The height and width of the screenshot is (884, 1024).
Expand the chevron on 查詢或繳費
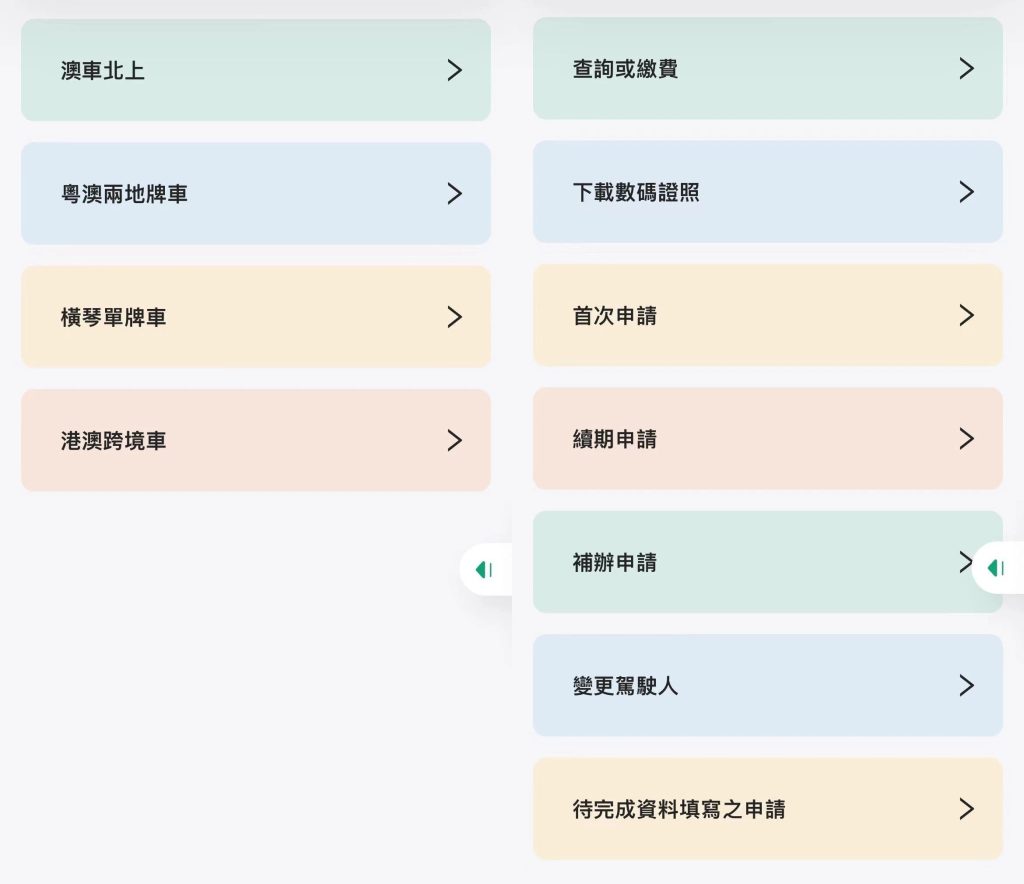click(966, 68)
